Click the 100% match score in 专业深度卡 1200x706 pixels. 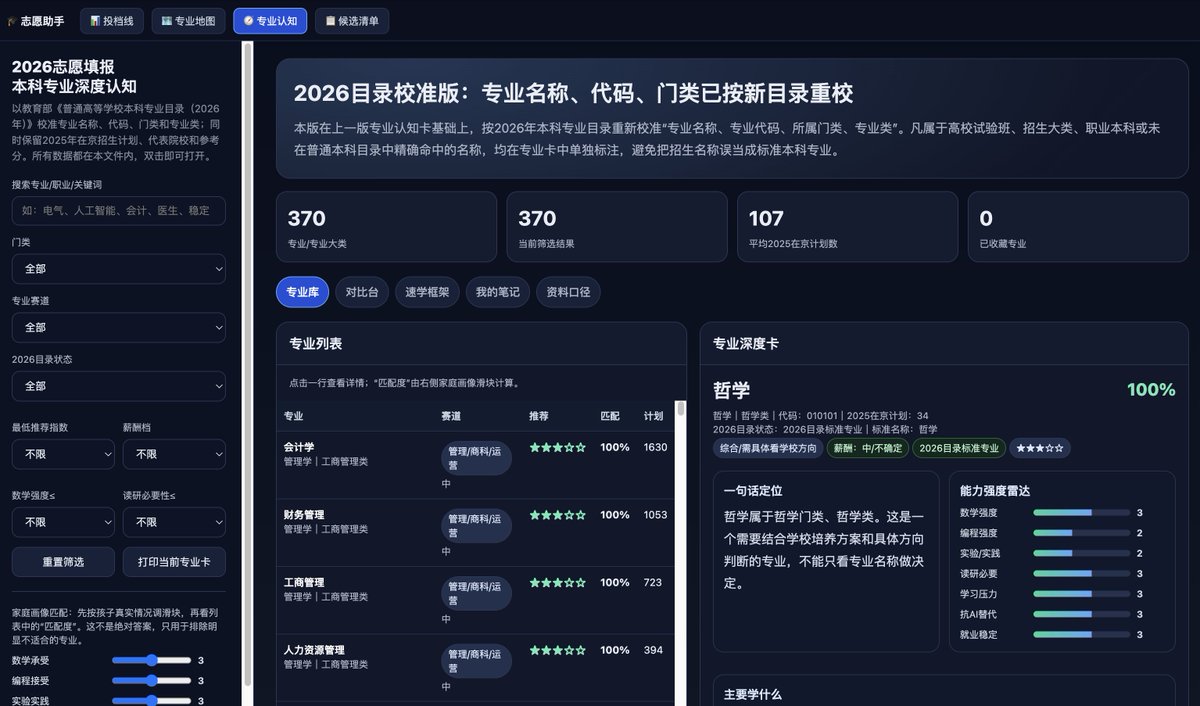1151,390
